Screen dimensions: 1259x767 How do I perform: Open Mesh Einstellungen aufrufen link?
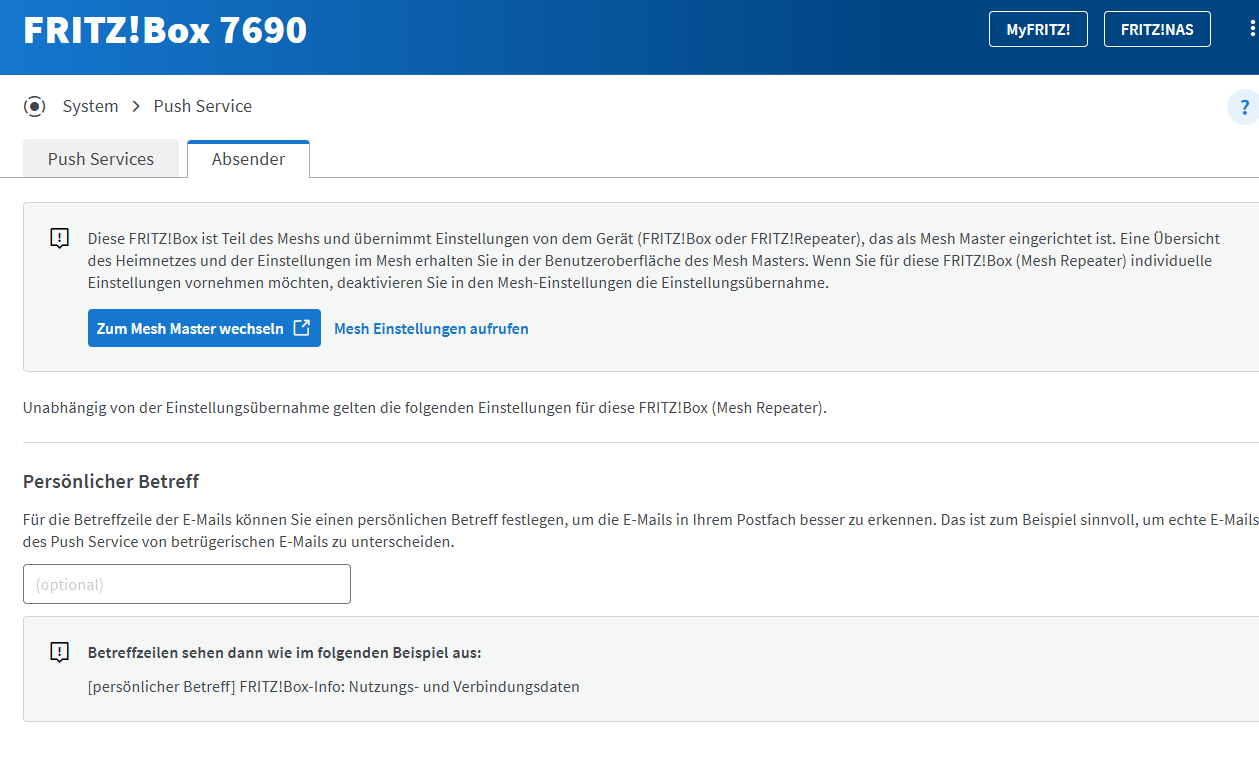(x=431, y=328)
